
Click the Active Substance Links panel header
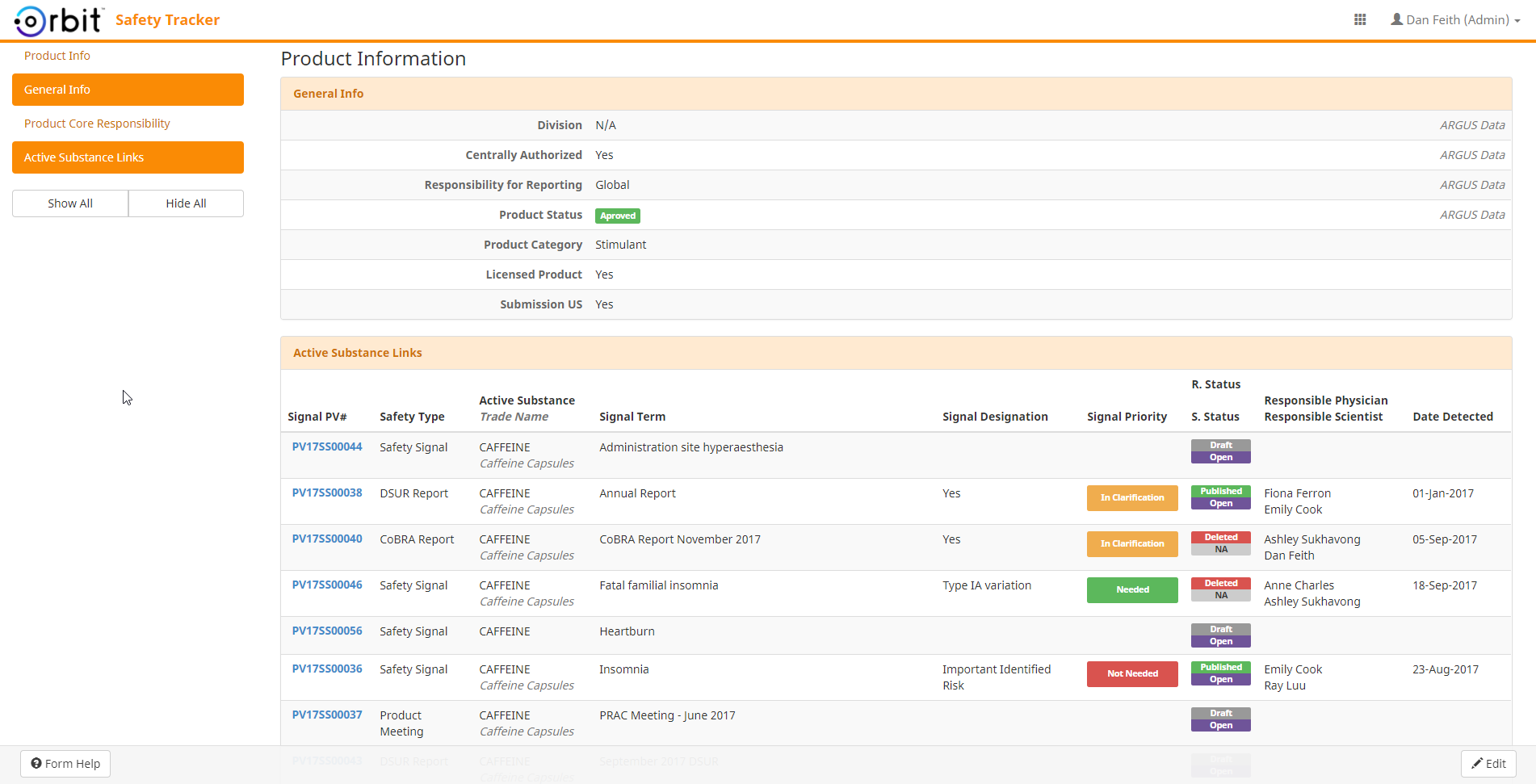pyautogui.click(x=896, y=353)
